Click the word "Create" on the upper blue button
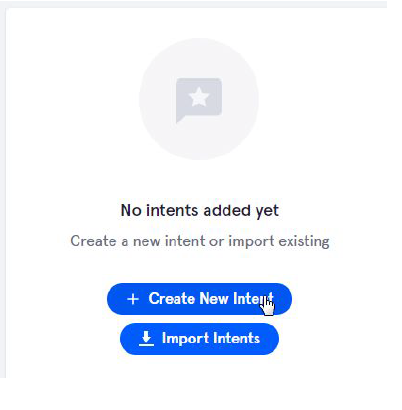402x410 pixels. pos(172,298)
